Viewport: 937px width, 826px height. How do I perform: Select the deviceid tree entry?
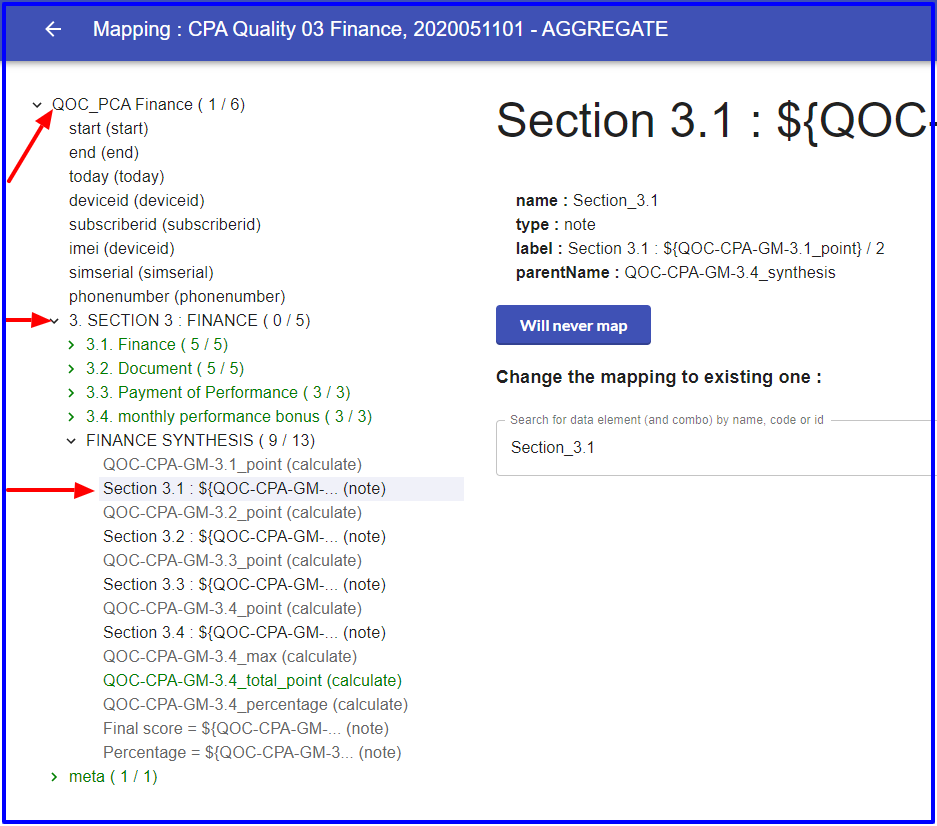pyautogui.click(x=137, y=201)
